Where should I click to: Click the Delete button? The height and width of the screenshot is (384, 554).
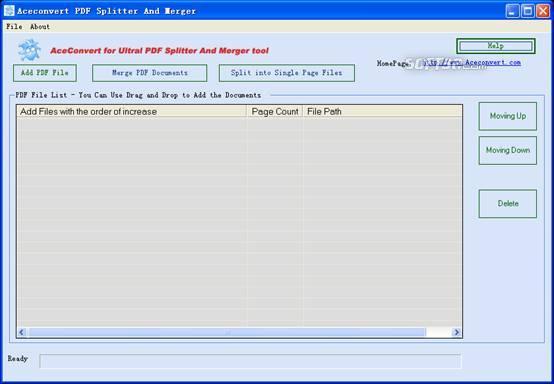508,204
